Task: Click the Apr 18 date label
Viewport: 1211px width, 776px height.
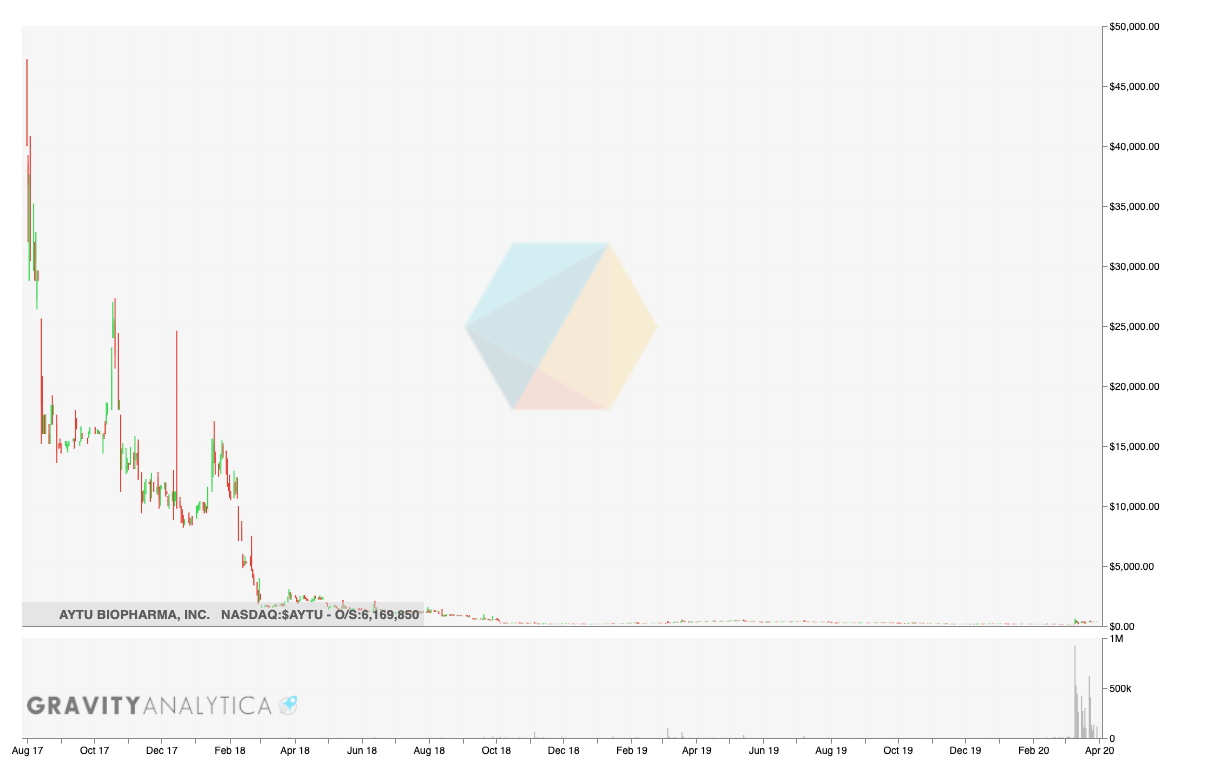Action: 294,749
